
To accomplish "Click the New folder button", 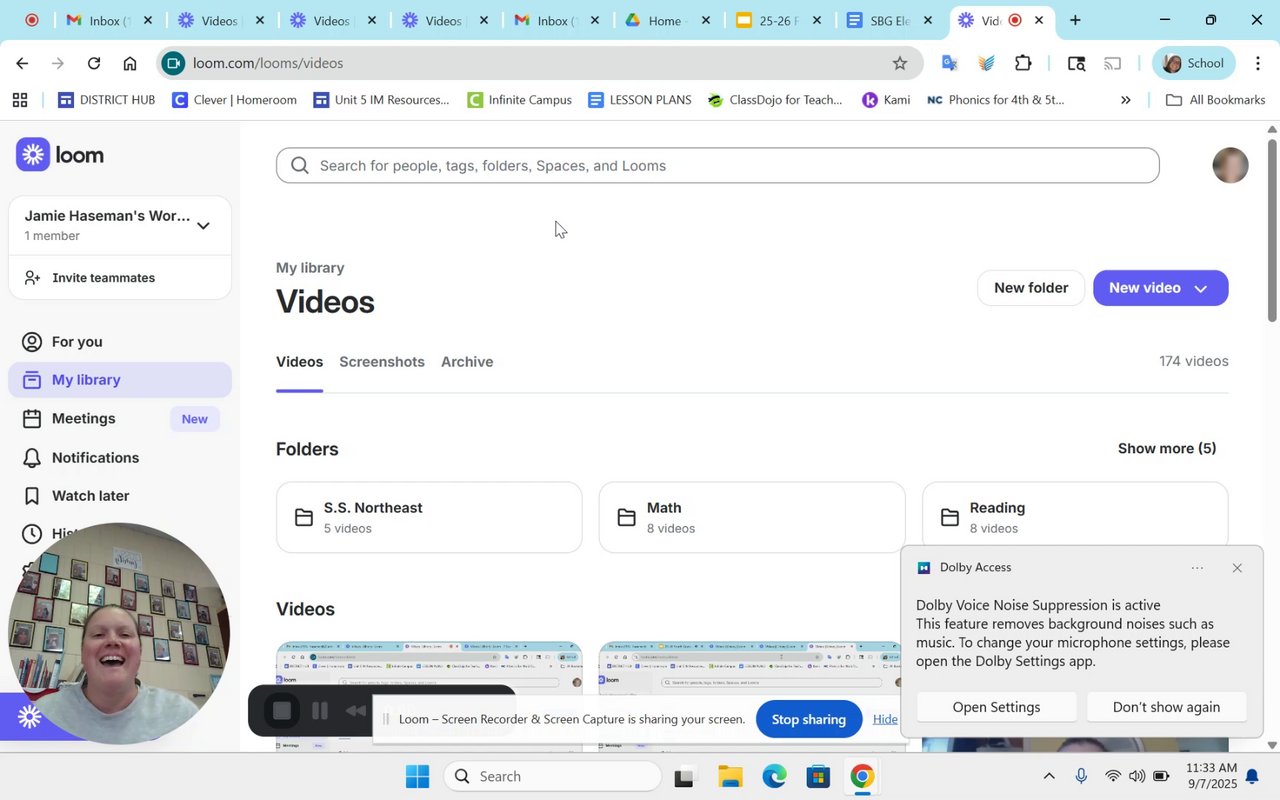I will pyautogui.click(x=1031, y=288).
